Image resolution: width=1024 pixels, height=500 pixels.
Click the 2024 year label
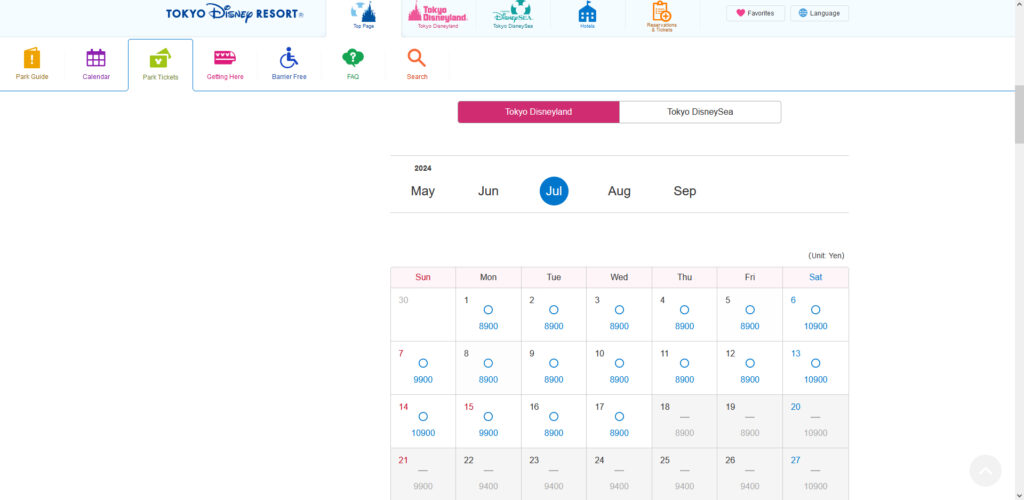click(x=423, y=168)
